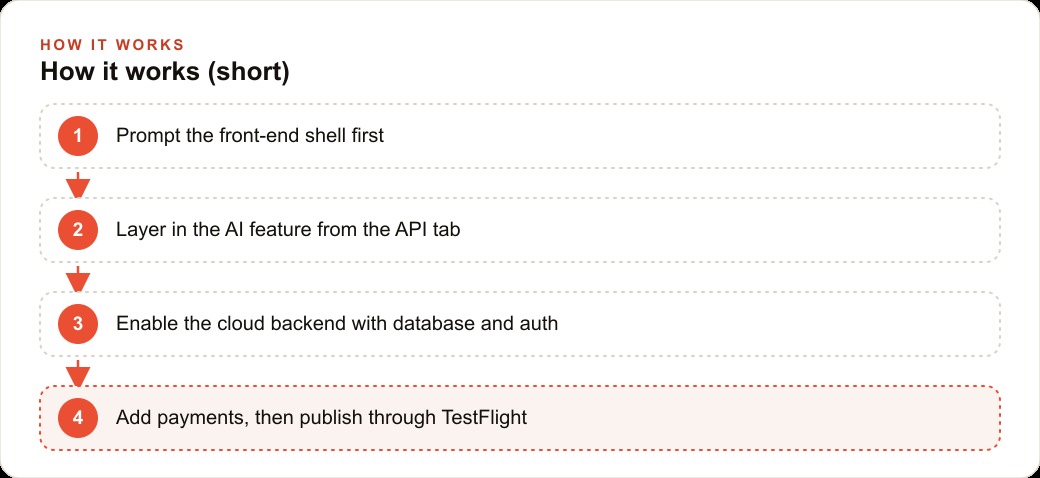Click the arrow between steps 2 and 3

click(x=78, y=278)
